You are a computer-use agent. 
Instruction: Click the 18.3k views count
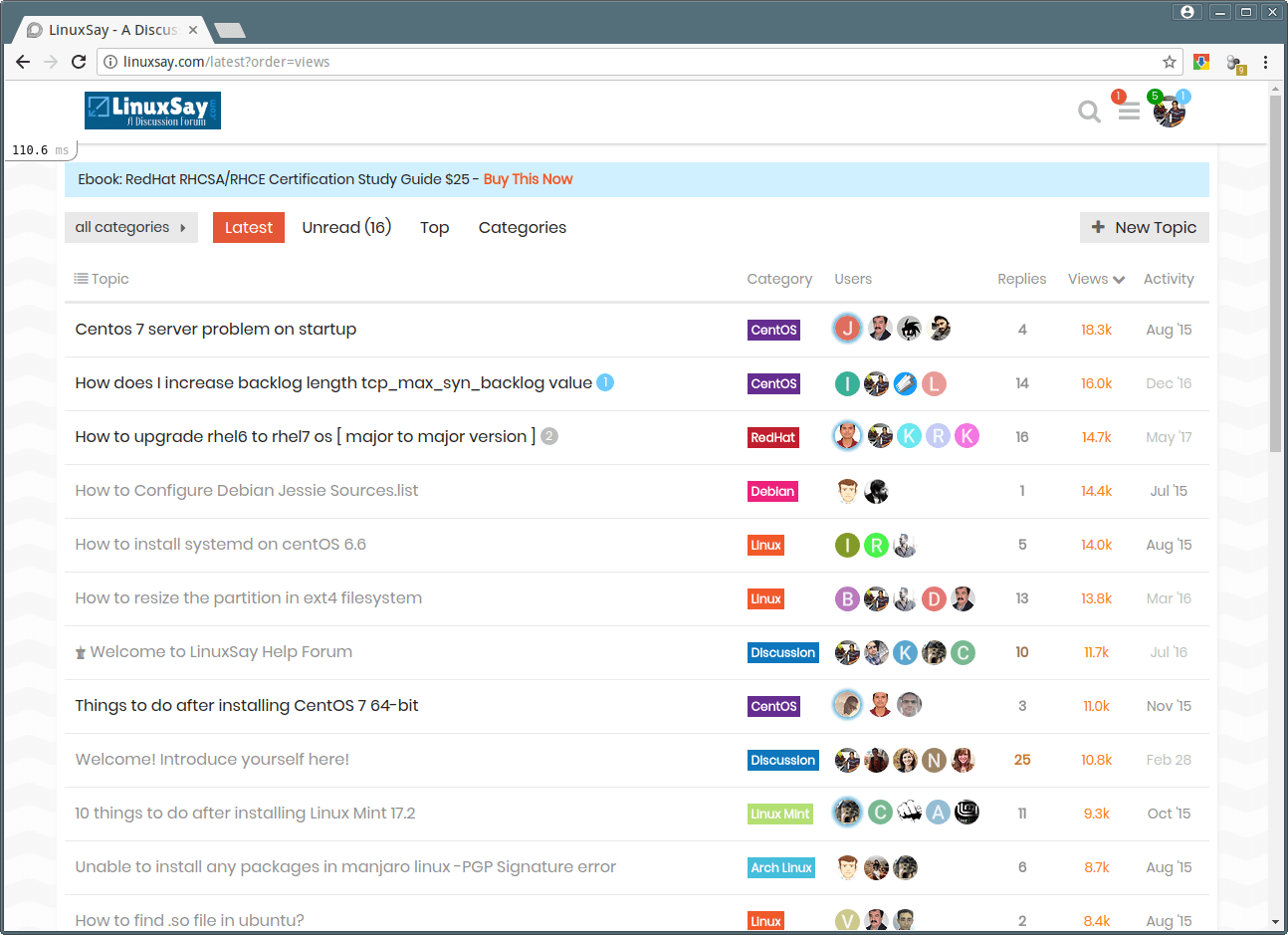tap(1096, 330)
